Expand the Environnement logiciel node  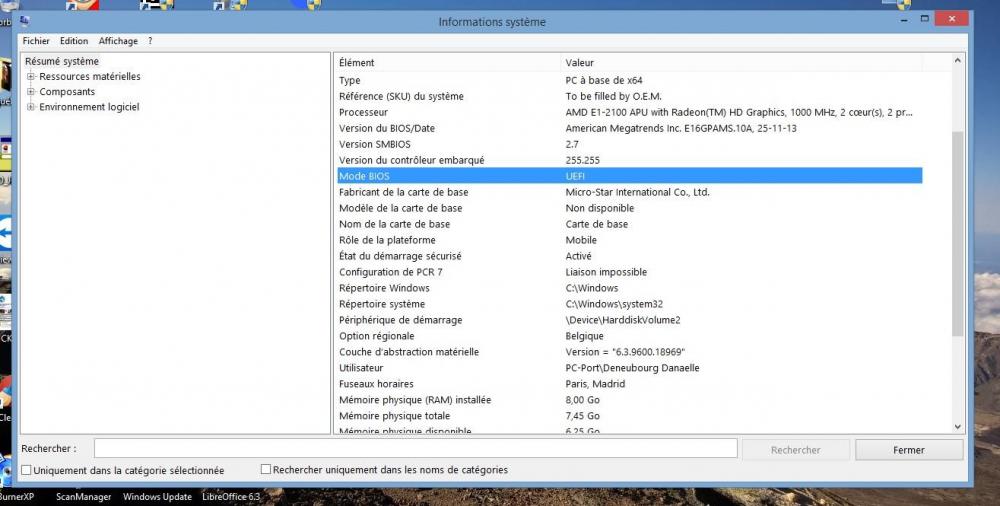click(x=31, y=107)
